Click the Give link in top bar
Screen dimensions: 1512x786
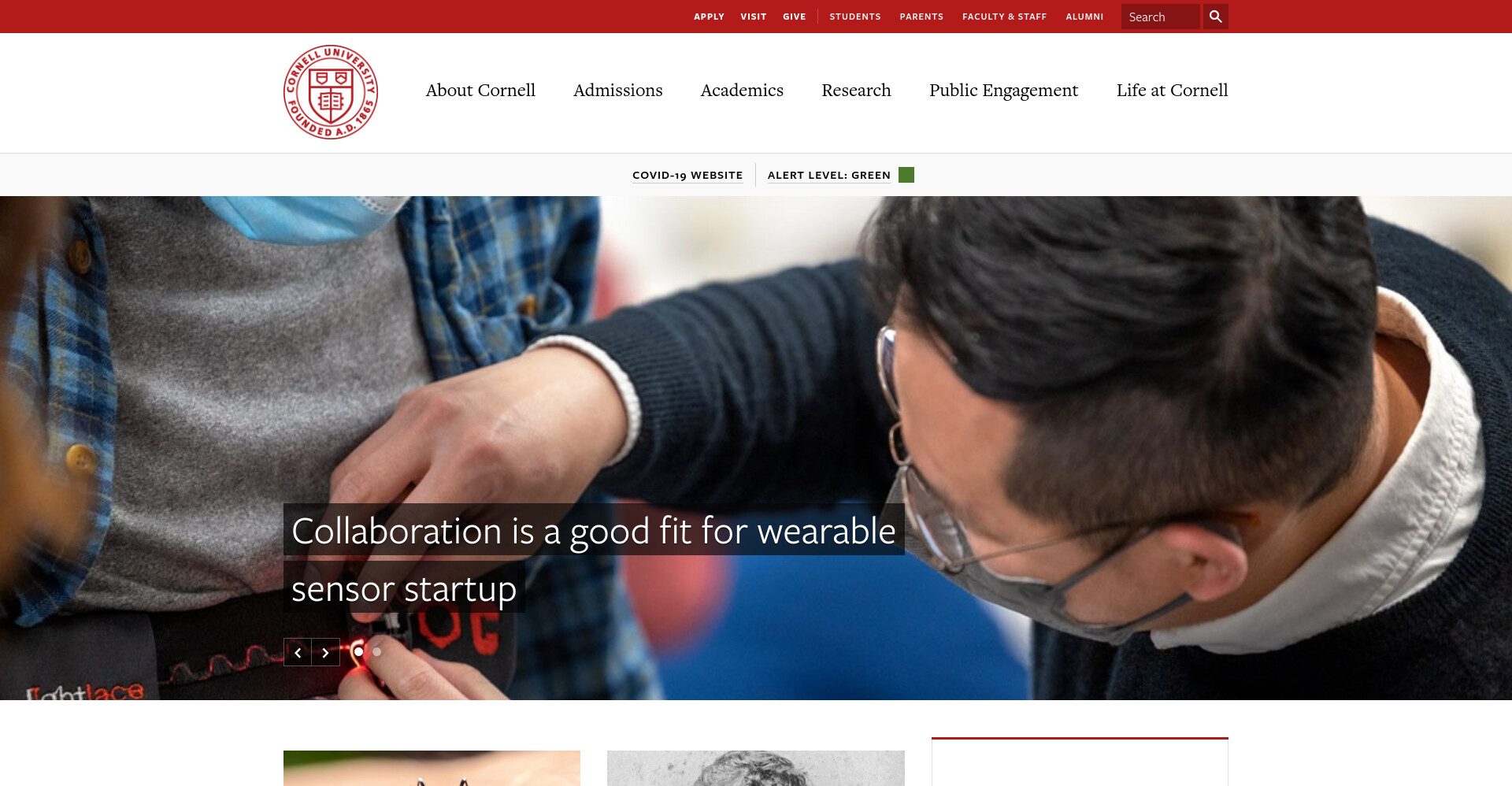click(x=794, y=17)
